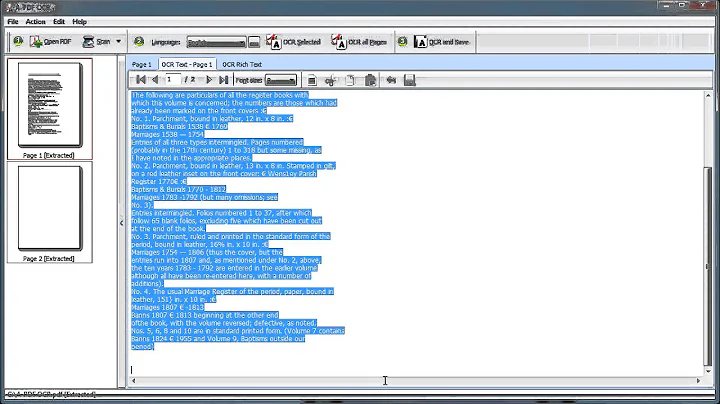The width and height of the screenshot is (720, 404).
Task: Click the paste clipboard icon
Action: [x=370, y=80]
